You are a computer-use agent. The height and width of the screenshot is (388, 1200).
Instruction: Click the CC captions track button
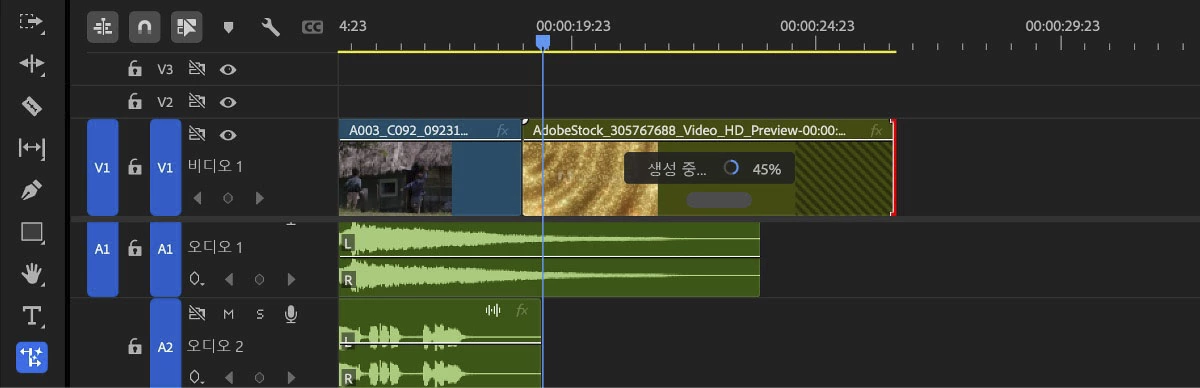point(313,28)
